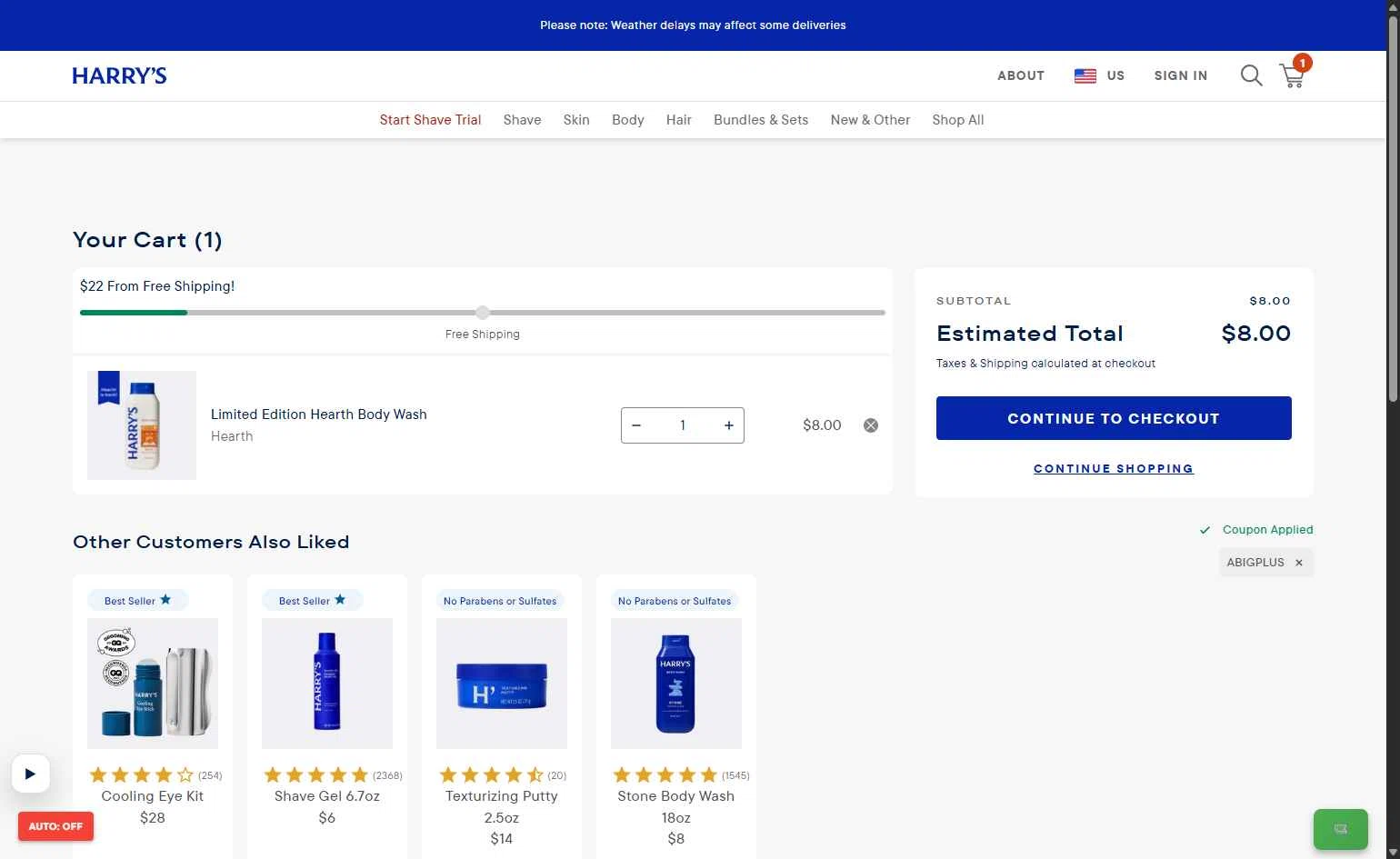Open Shop All menu
This screenshot has width=1400, height=859.
958,120
